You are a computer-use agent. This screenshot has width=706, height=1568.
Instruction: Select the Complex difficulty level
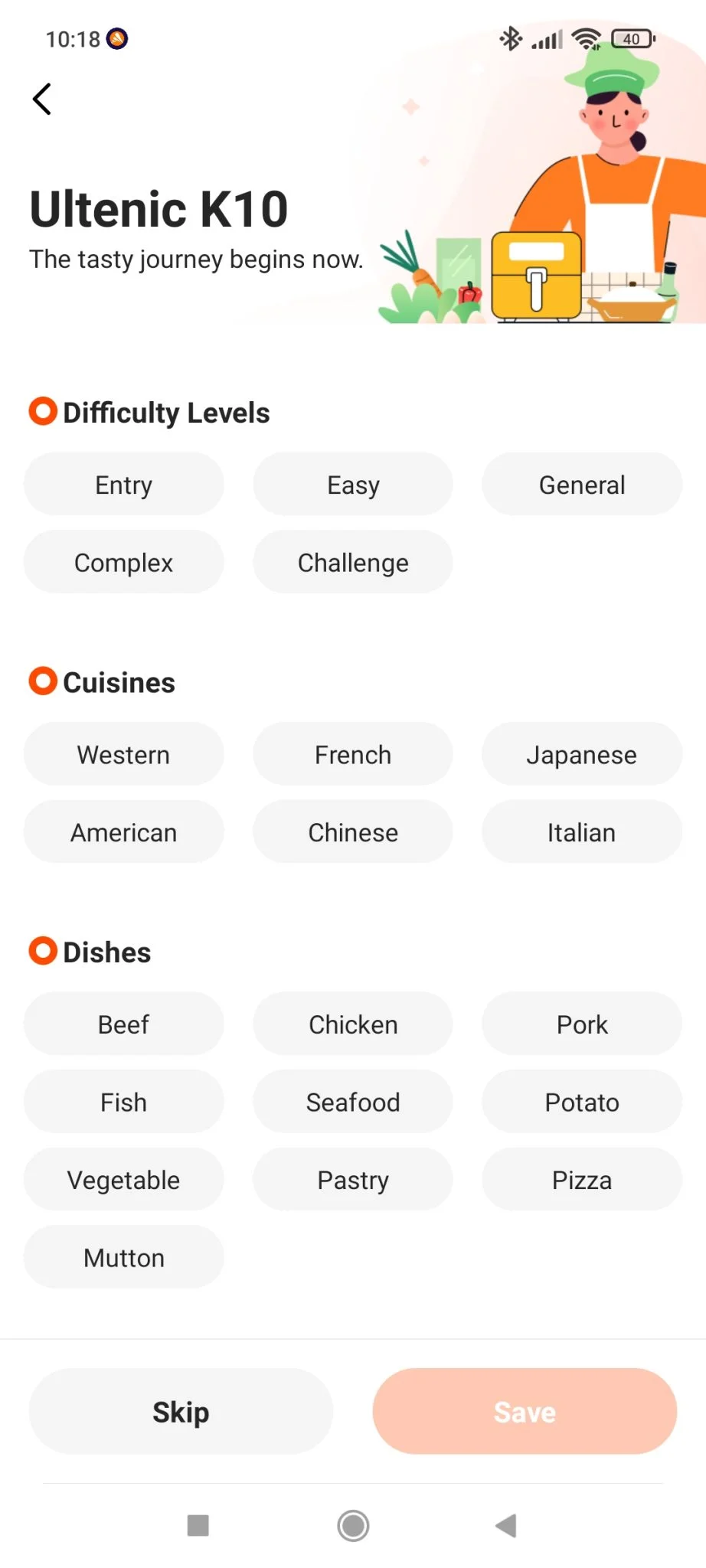[123, 563]
